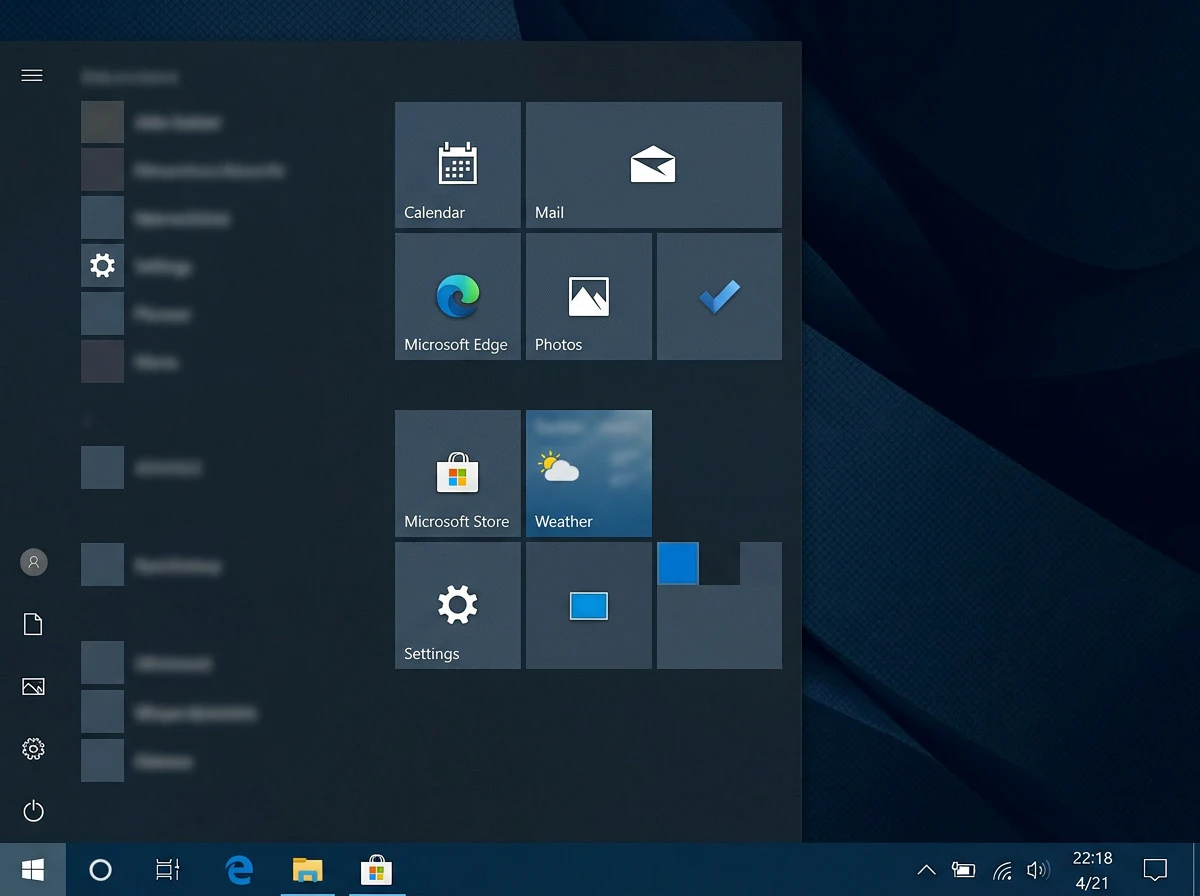
Task: Open the Microsoft Store tile
Action: click(458, 473)
